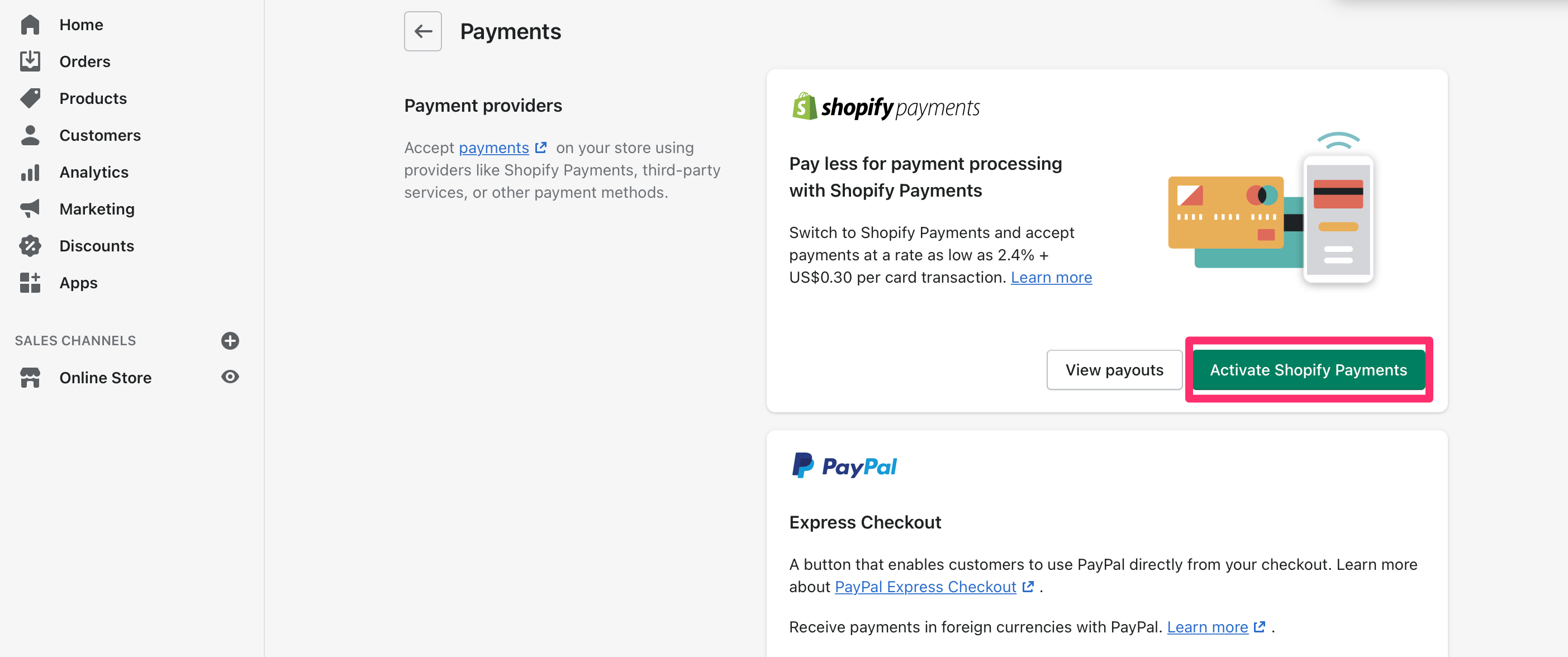Click the Customers icon in sidebar

coord(31,134)
